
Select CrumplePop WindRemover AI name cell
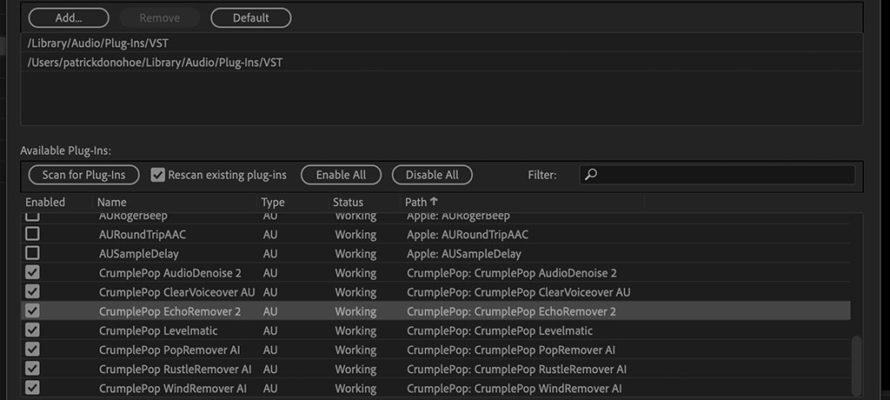(173, 389)
